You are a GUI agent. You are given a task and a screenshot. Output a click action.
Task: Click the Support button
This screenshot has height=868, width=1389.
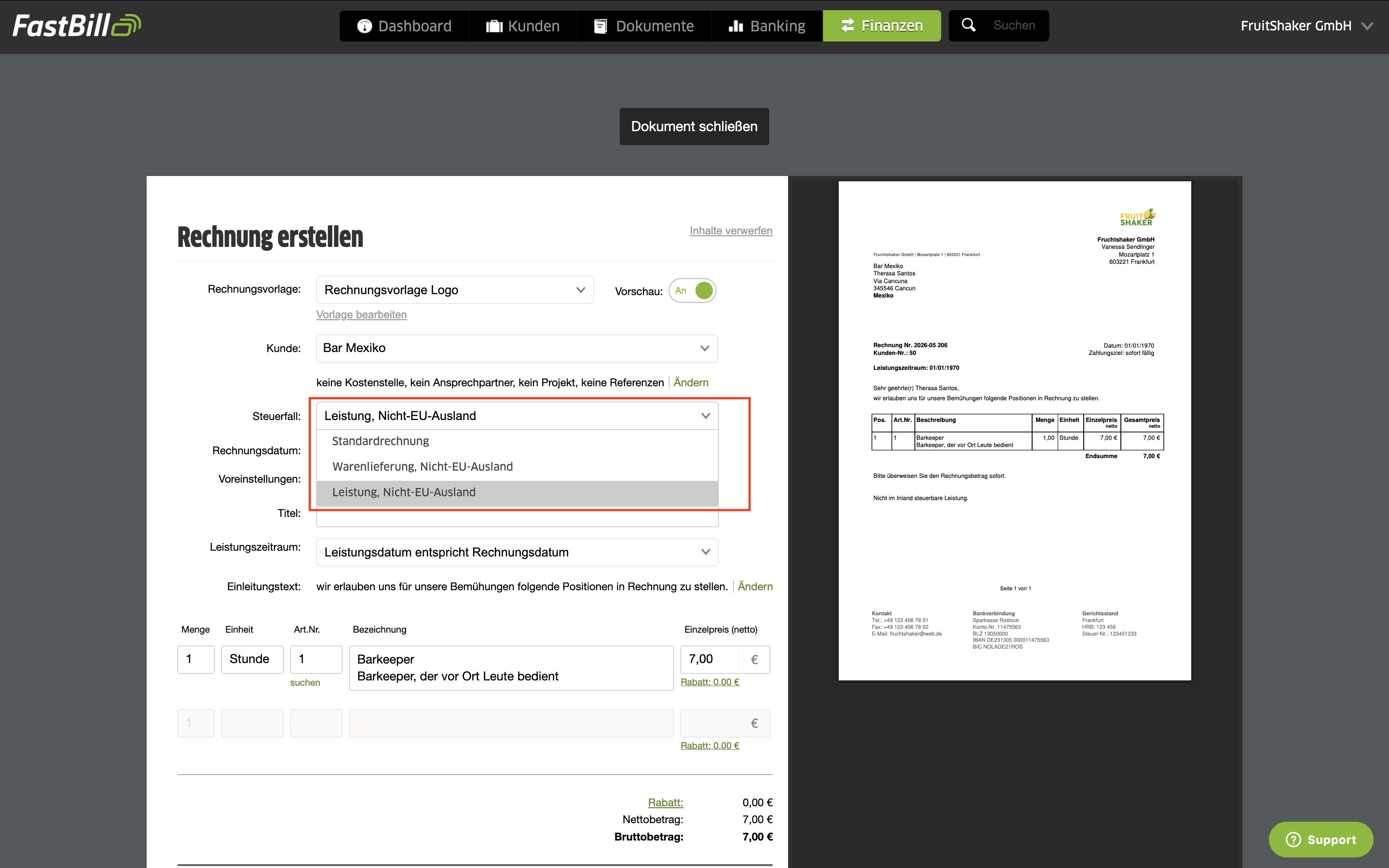pos(1321,839)
